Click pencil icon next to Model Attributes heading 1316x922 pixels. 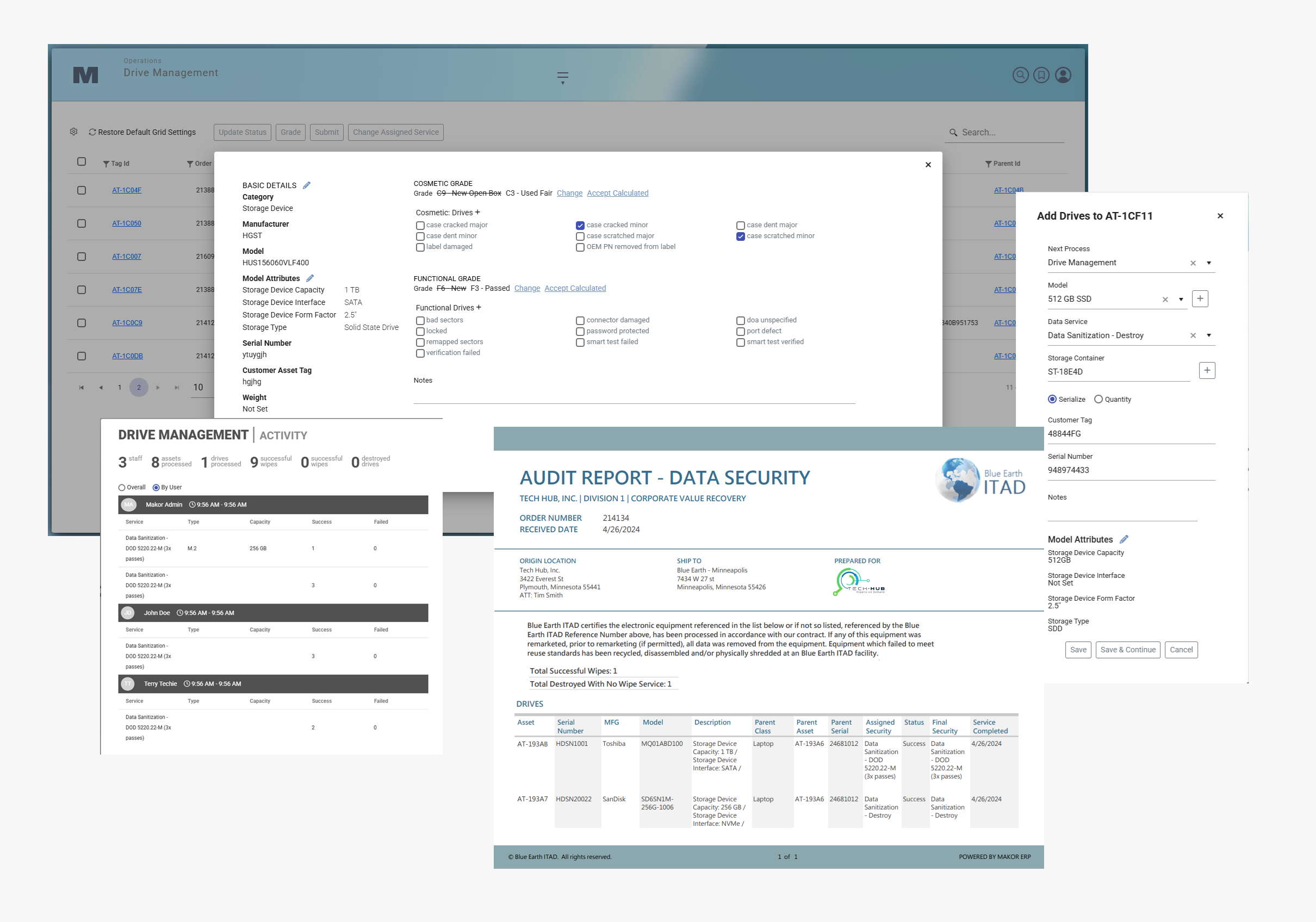point(310,278)
